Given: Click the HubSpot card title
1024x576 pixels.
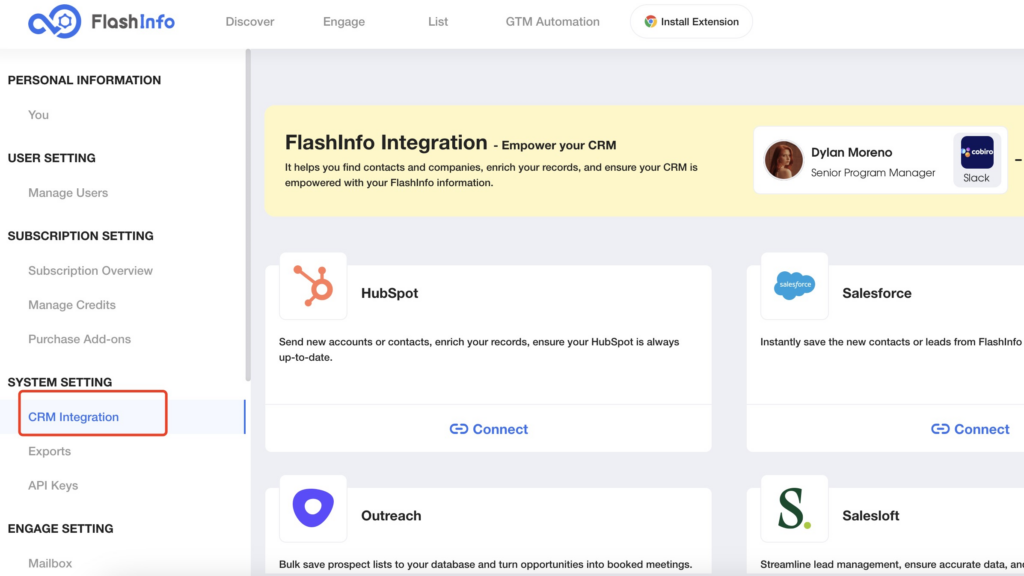Looking at the screenshot, I should [389, 293].
